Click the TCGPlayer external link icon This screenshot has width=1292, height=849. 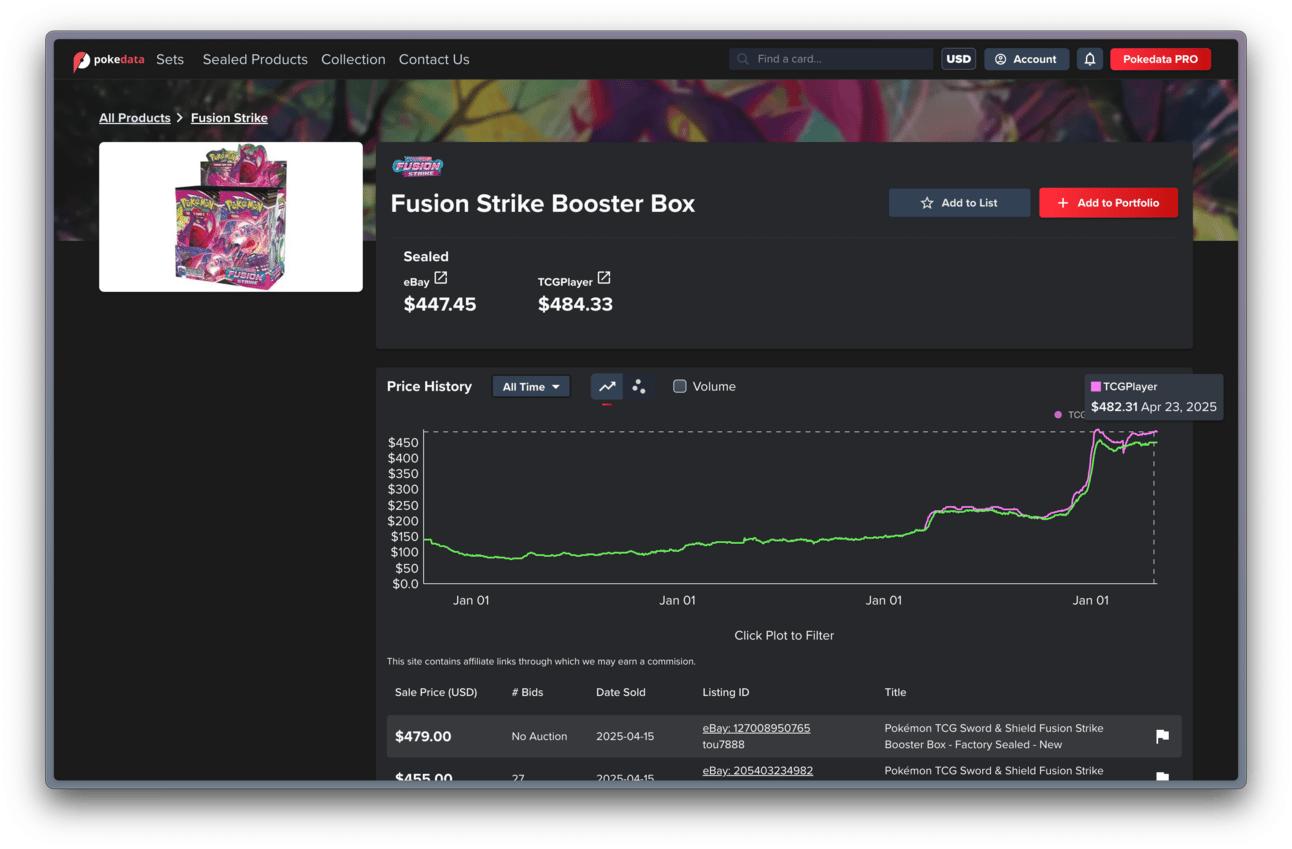pos(604,278)
